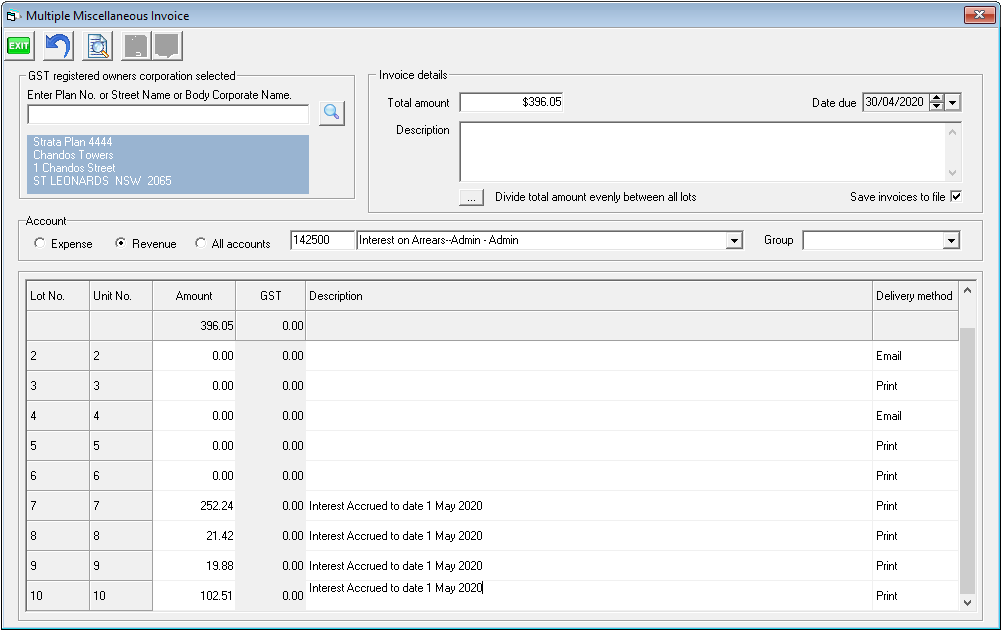Click the Date due 30/04/2020 field
Screen dimensions: 1002x631
896,102
